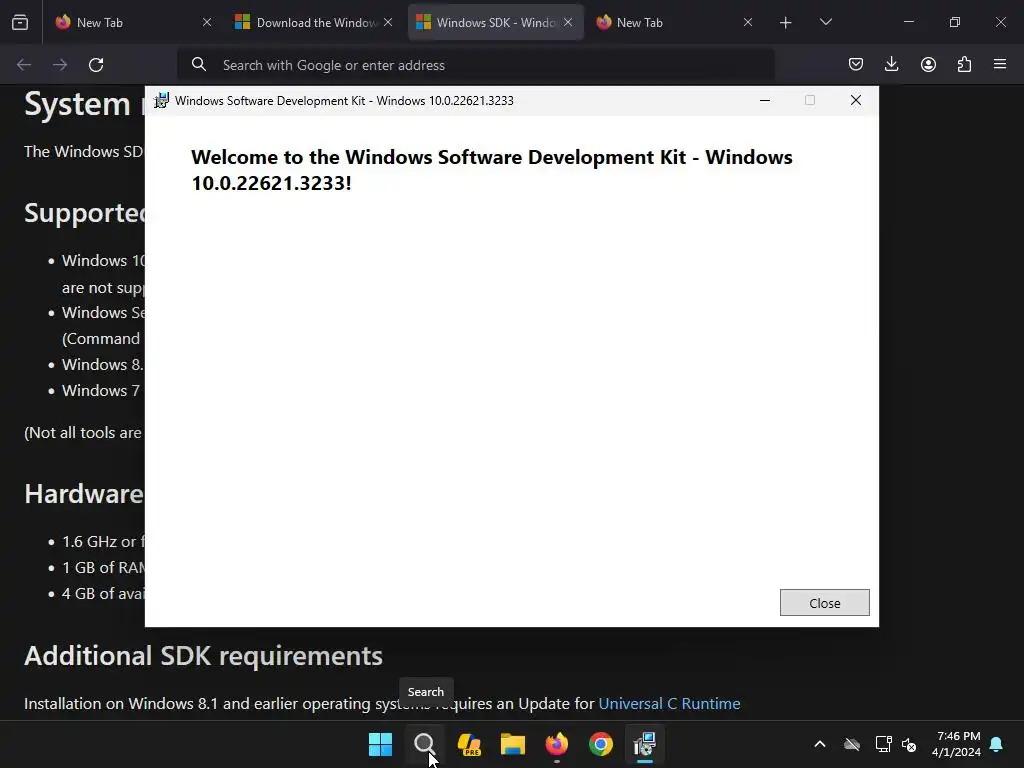Close the Download the Windows tab

(388, 22)
